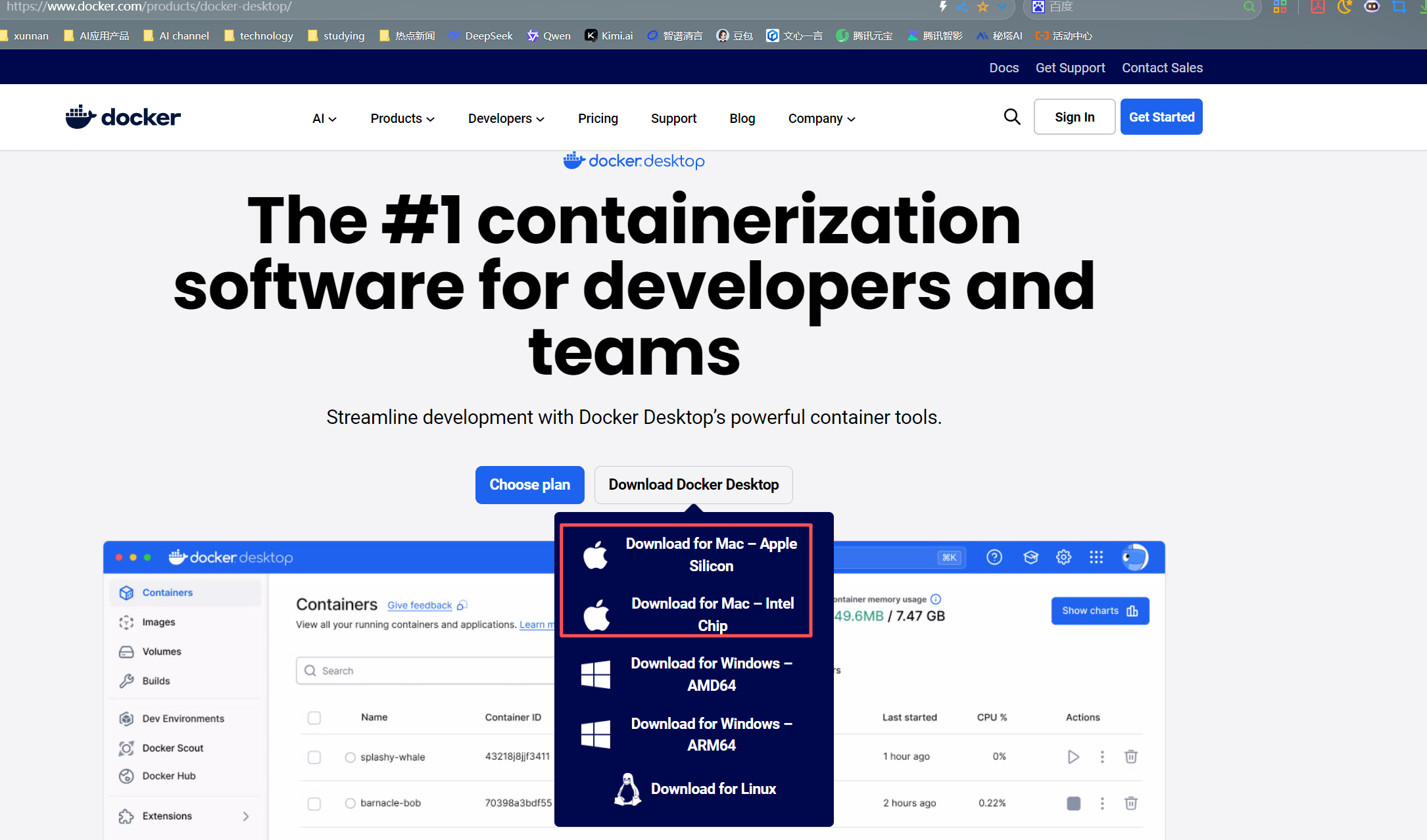This screenshot has height=840, width=1427.
Task: Open the Blog page
Action: click(x=742, y=119)
